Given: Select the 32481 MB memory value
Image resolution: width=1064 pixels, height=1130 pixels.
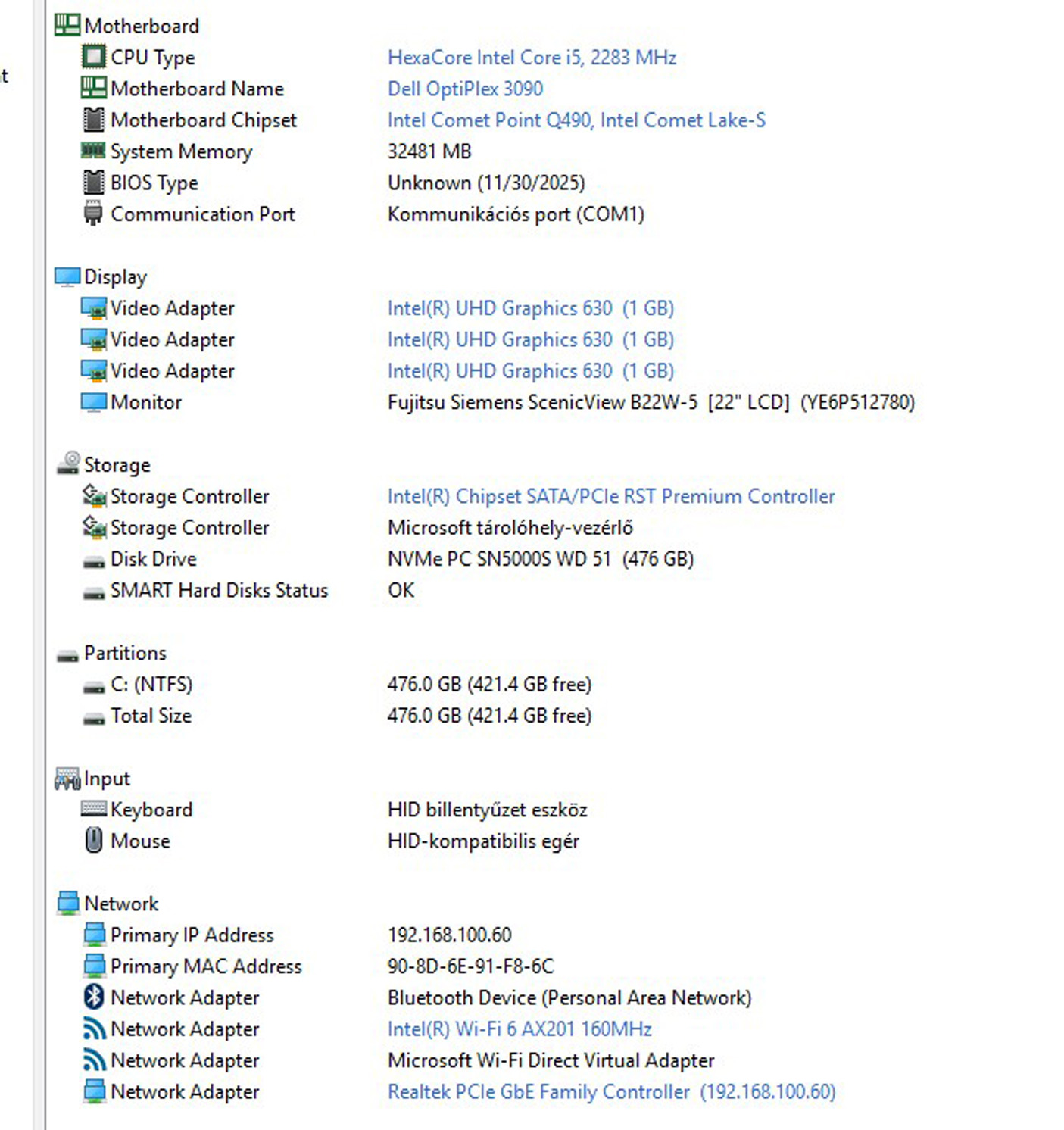Looking at the screenshot, I should click(429, 151).
